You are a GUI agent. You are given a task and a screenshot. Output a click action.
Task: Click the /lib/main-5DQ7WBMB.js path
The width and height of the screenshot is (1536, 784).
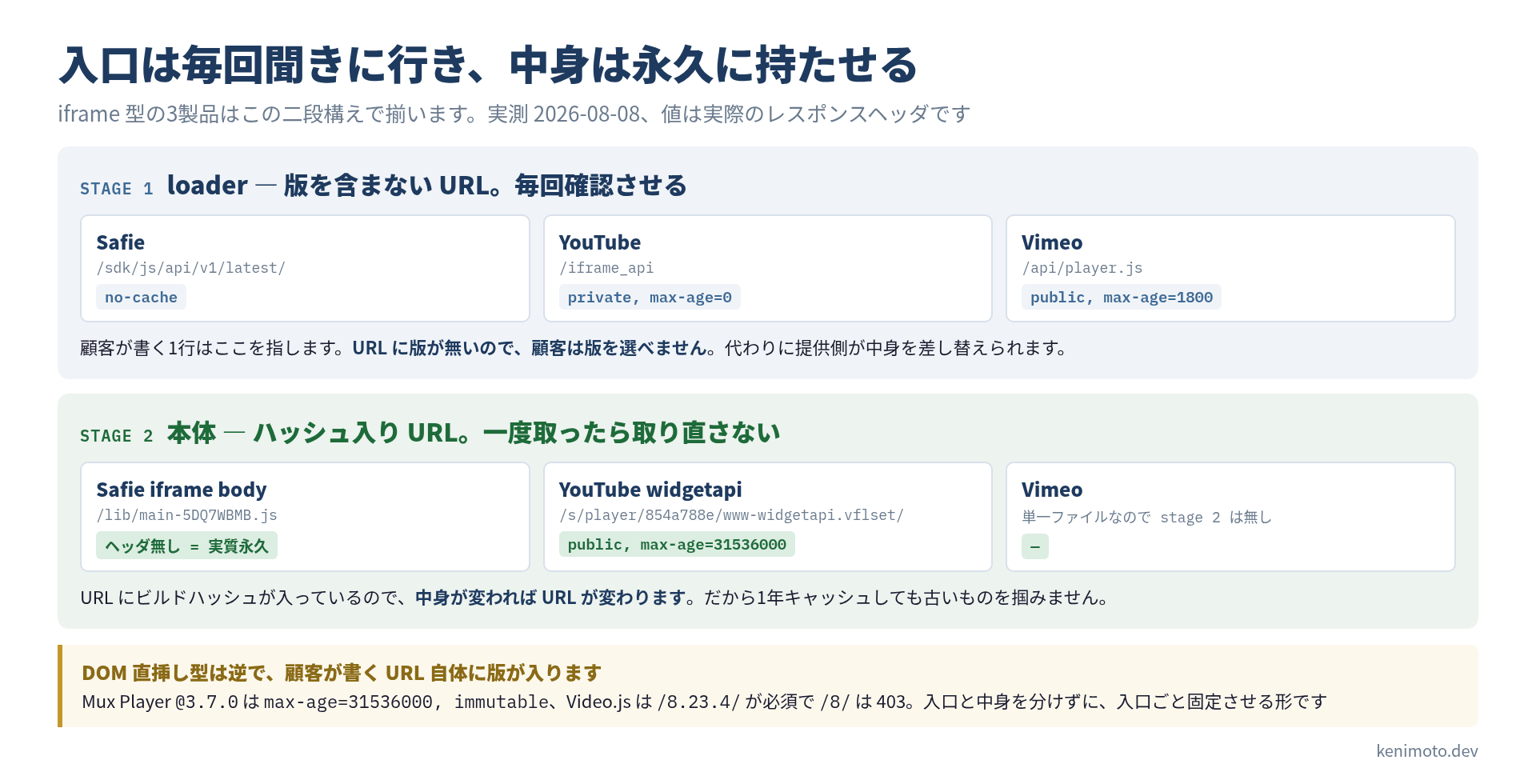tap(187, 515)
